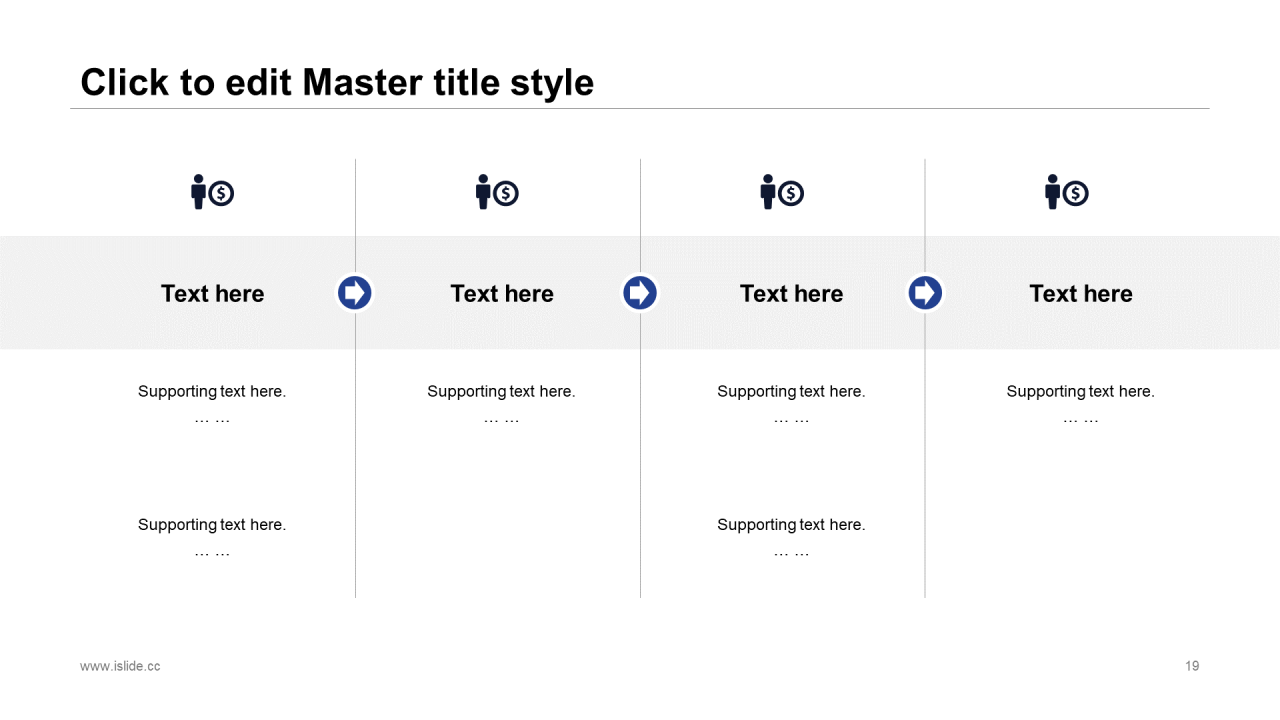Click the first blue arrow circle icon
1280x720 pixels.
[x=354, y=293]
